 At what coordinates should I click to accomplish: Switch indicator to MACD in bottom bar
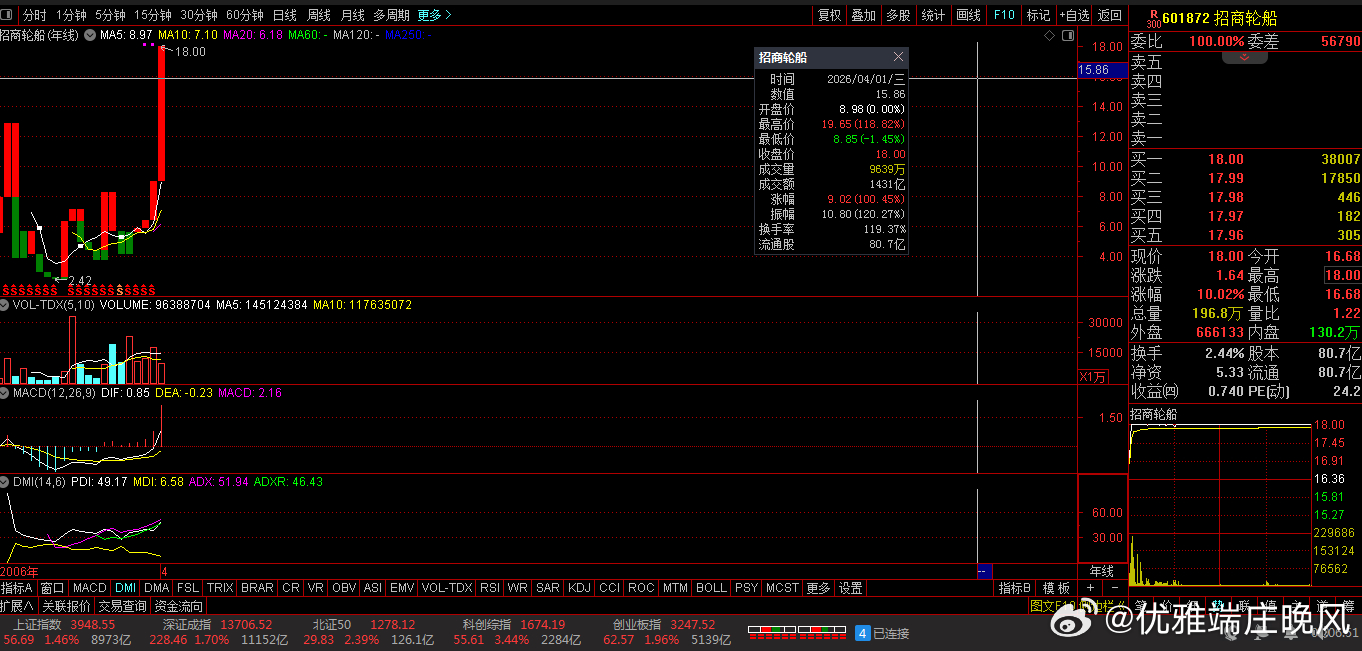89,588
